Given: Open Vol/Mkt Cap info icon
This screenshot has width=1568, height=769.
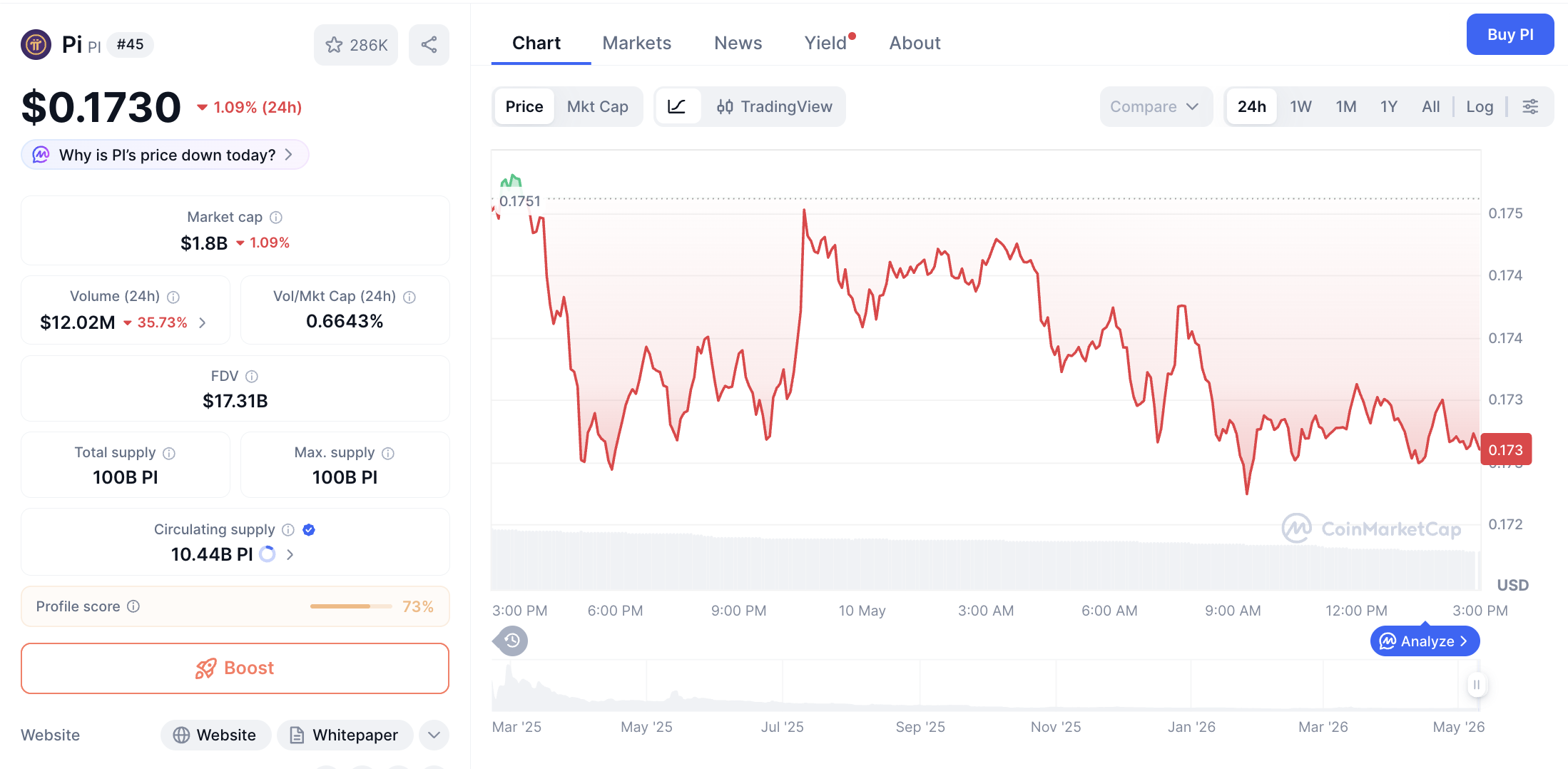Looking at the screenshot, I should pos(409,297).
